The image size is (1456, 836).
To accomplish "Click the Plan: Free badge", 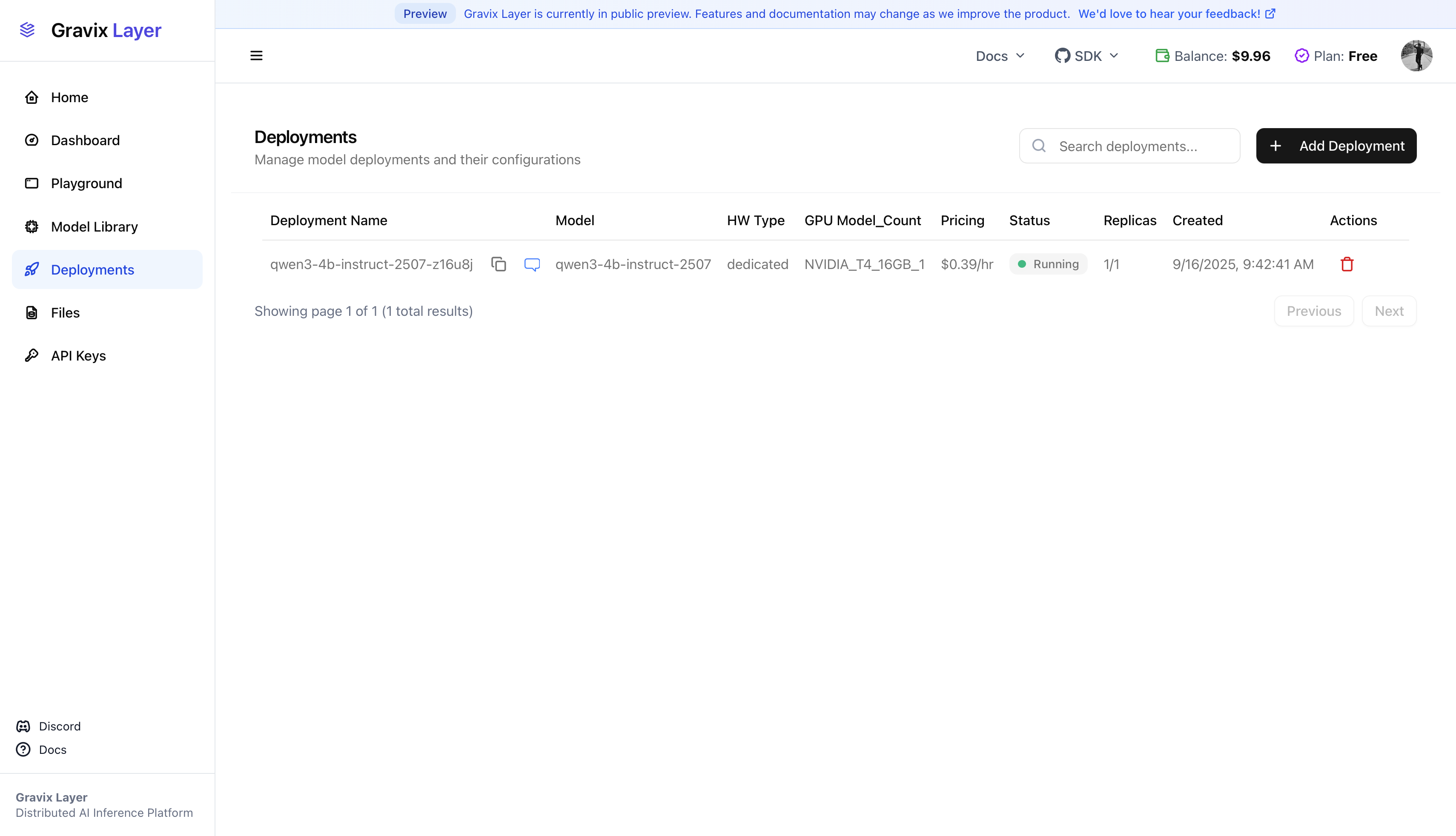I will (x=1336, y=56).
